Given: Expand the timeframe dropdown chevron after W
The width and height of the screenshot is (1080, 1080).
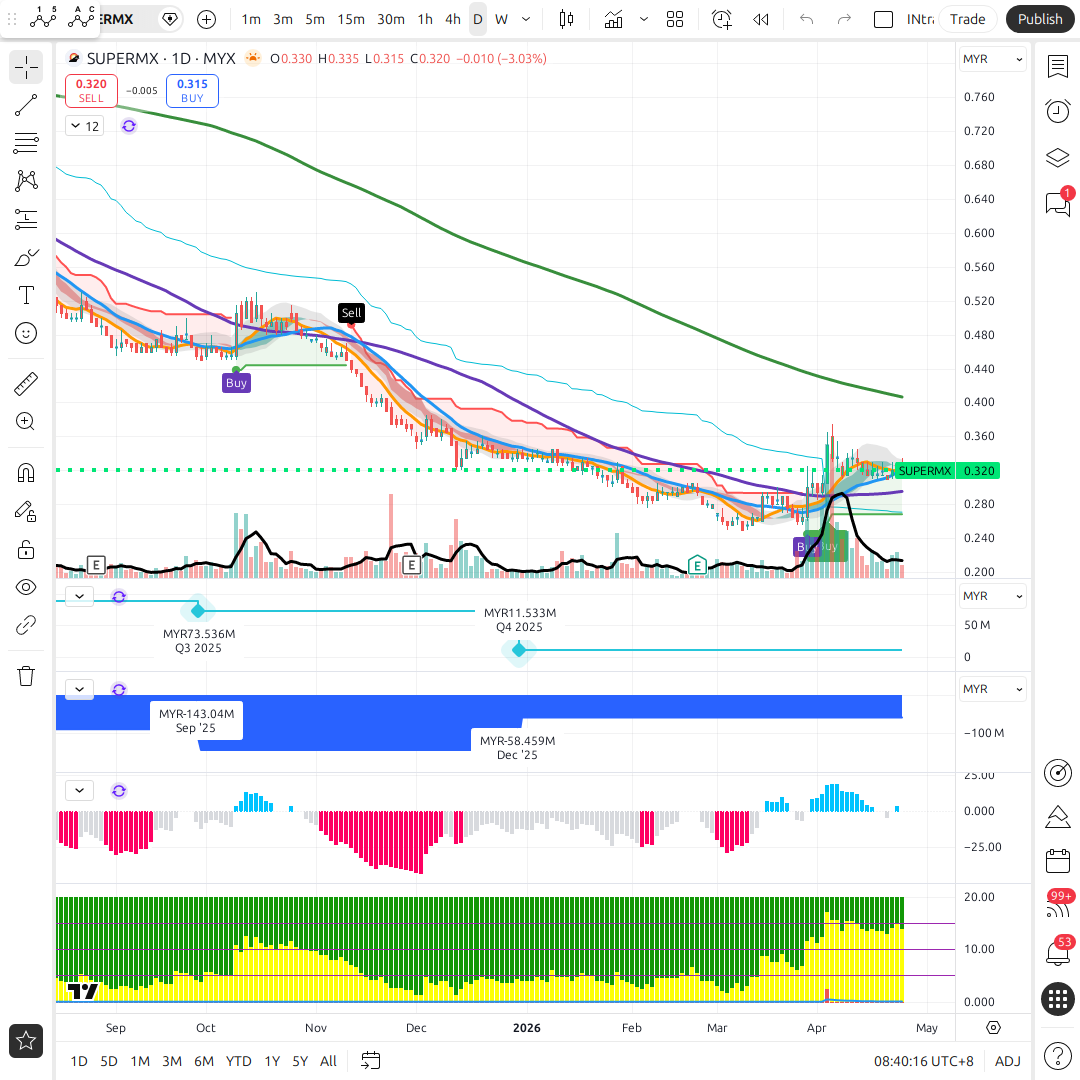Looking at the screenshot, I should tap(526, 19).
